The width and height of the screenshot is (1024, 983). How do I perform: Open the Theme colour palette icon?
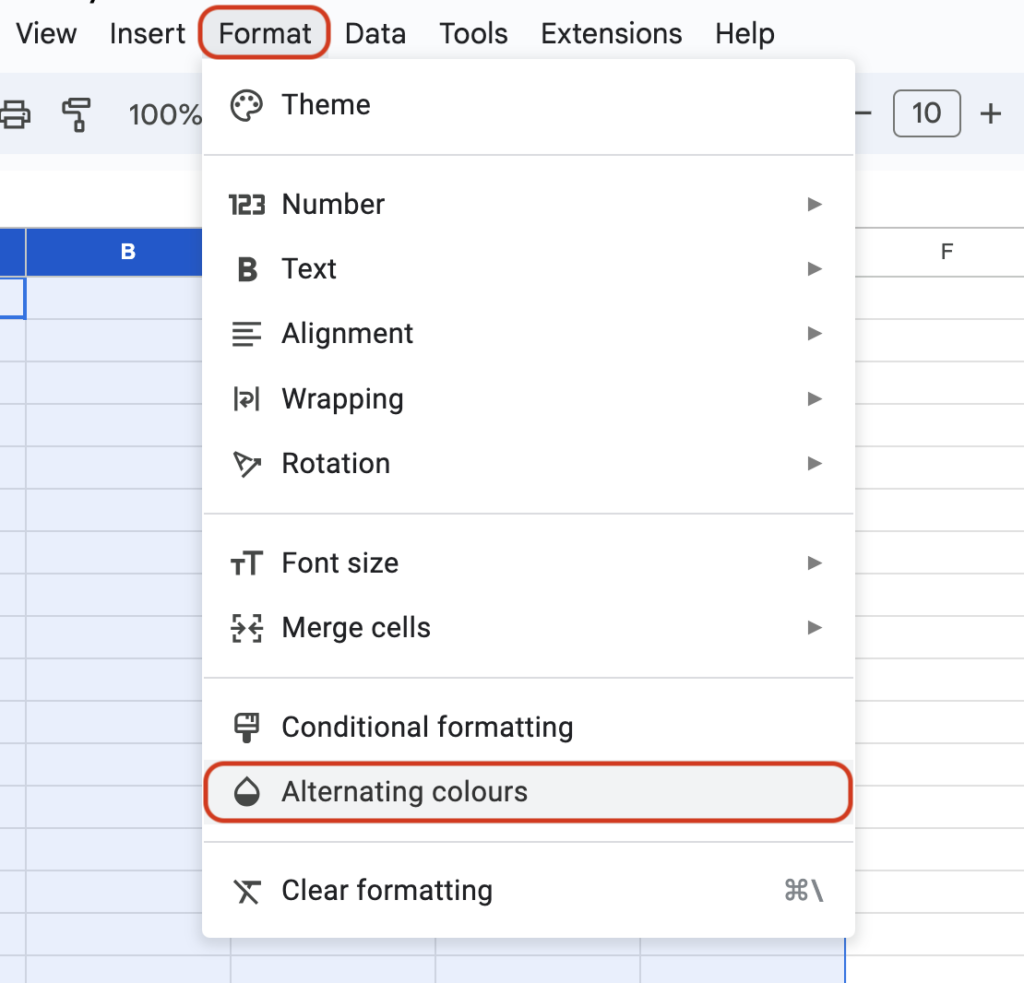(x=246, y=104)
